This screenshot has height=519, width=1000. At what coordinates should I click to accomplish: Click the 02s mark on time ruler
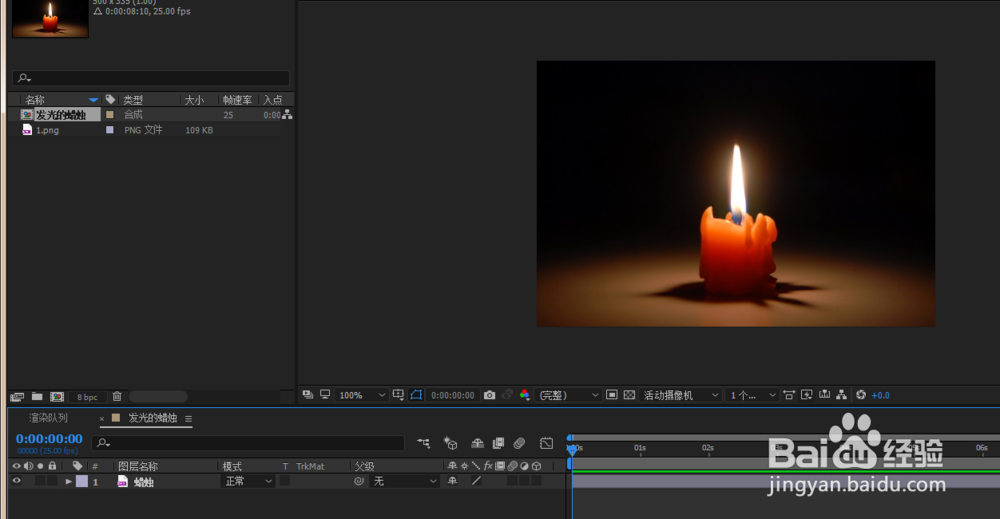[x=708, y=448]
